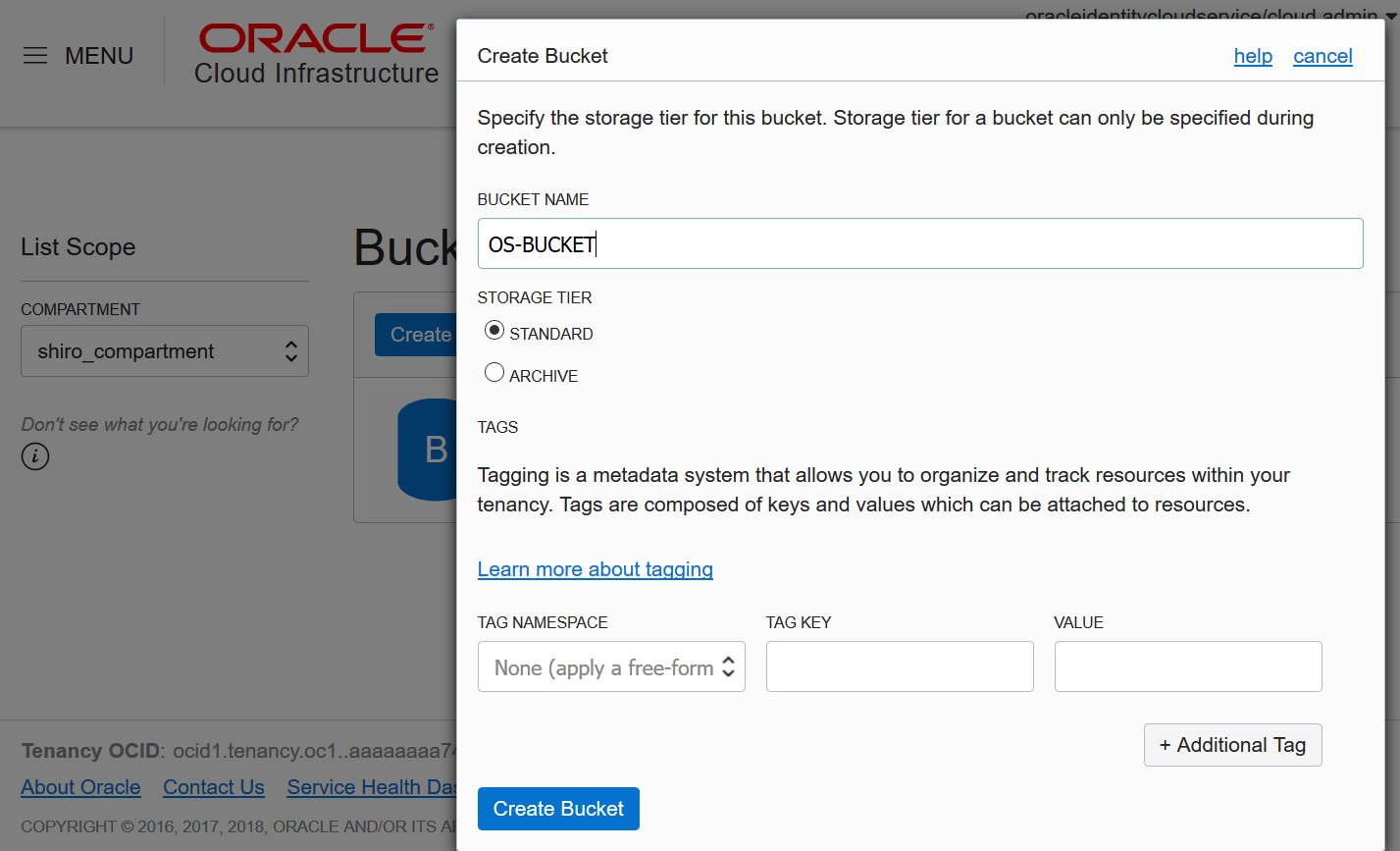
Task: Focus the Bucket Name field
Action: 920,243
